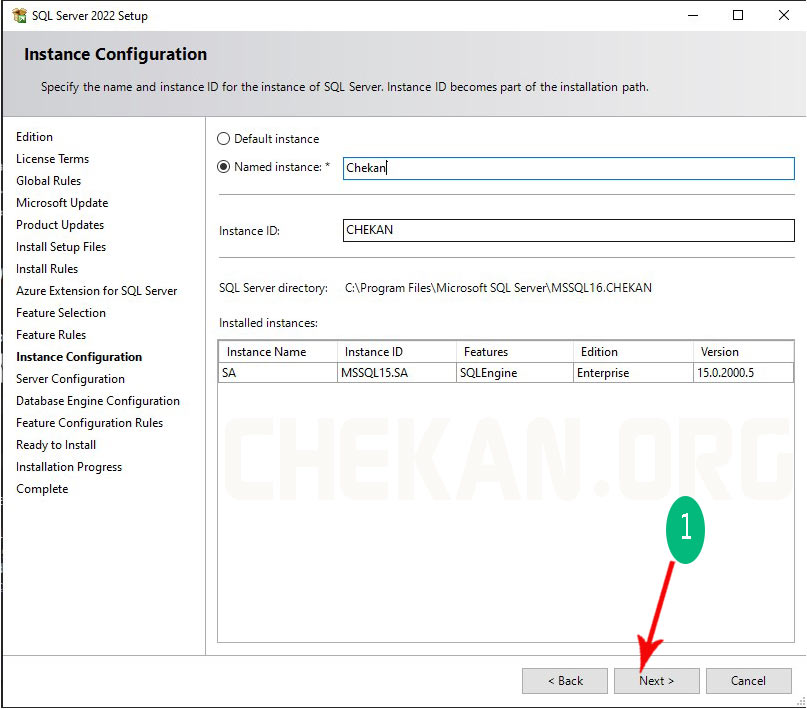807x709 pixels.
Task: Cancel the SQL Server setup
Action: pos(749,681)
